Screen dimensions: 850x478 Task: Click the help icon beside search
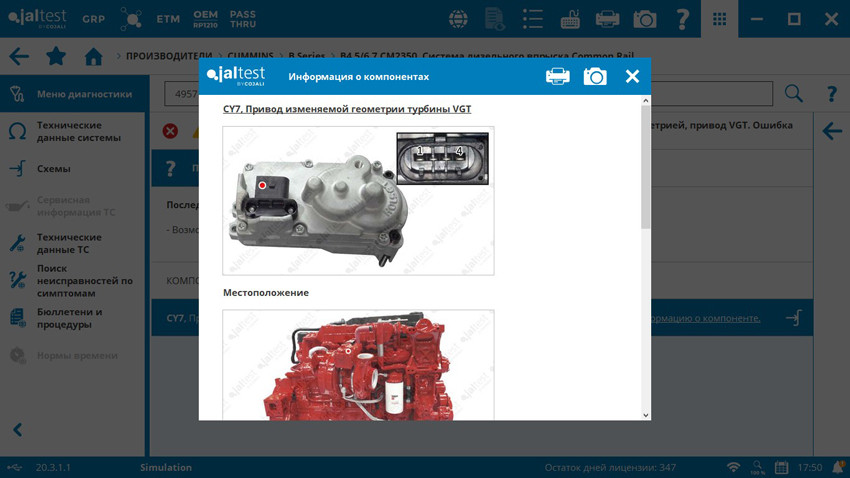(x=832, y=94)
